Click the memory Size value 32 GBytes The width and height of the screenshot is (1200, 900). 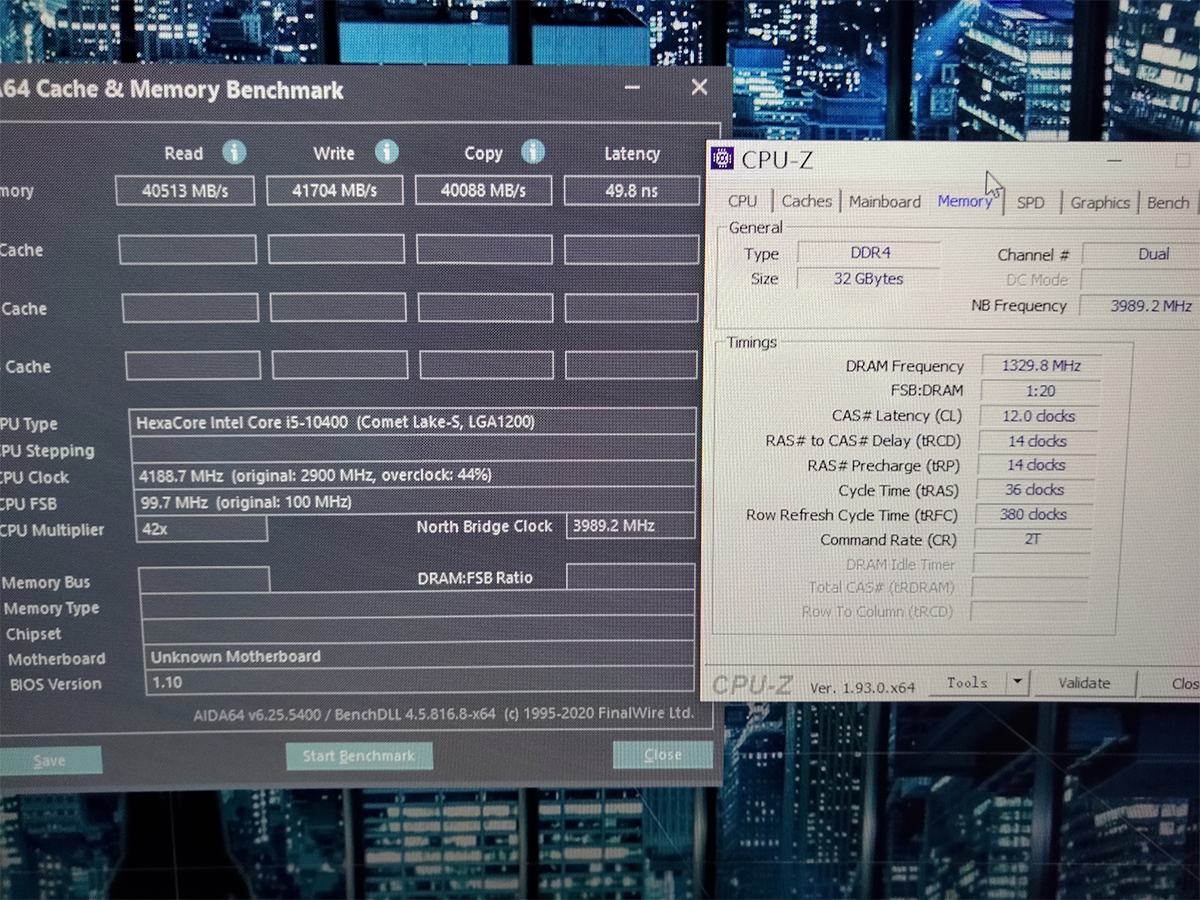868,279
